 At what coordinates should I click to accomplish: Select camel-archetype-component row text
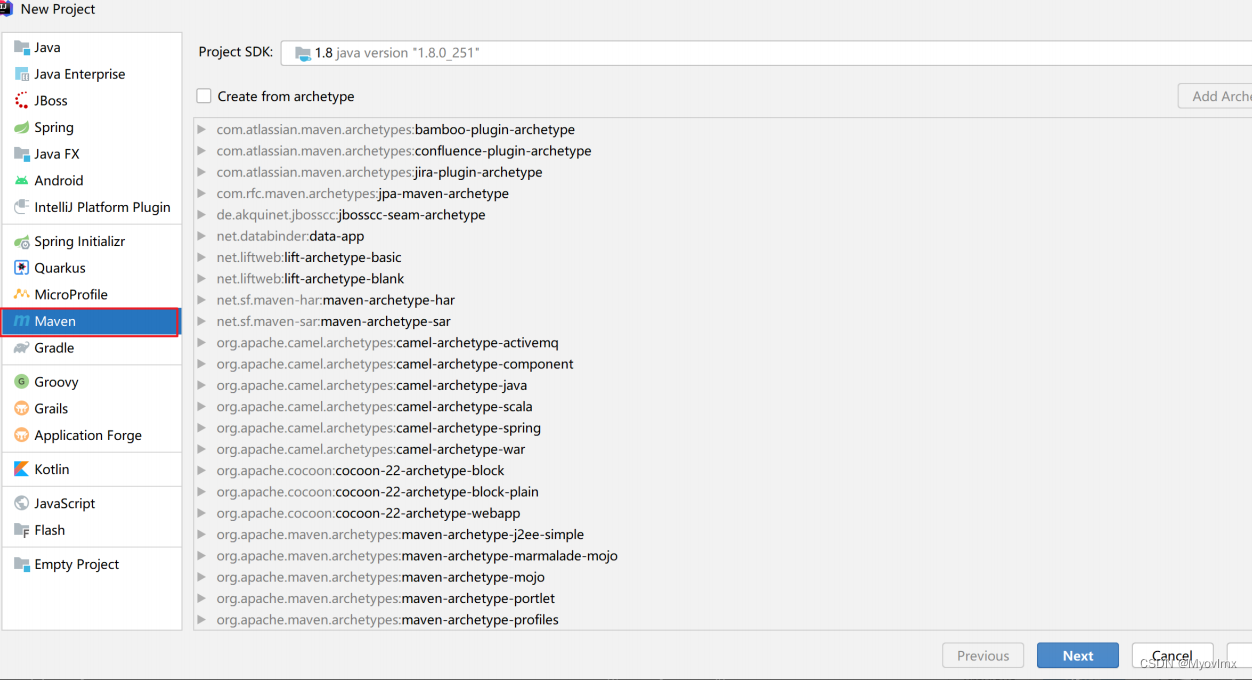pyautogui.click(x=395, y=364)
